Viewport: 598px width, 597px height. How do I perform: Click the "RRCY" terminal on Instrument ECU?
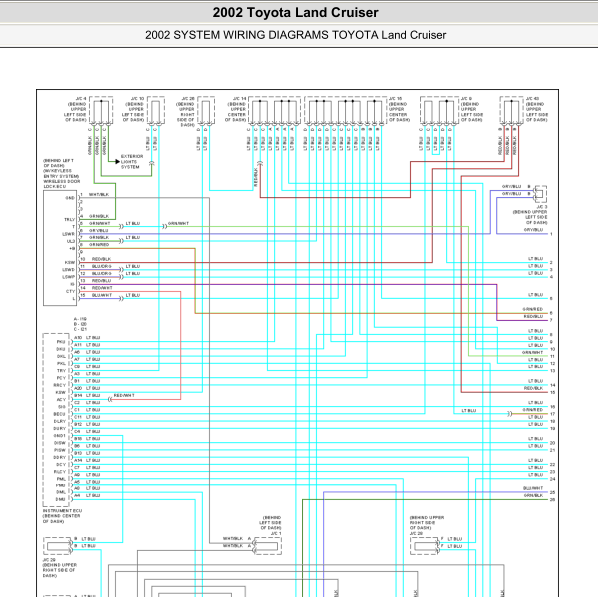tap(60, 385)
